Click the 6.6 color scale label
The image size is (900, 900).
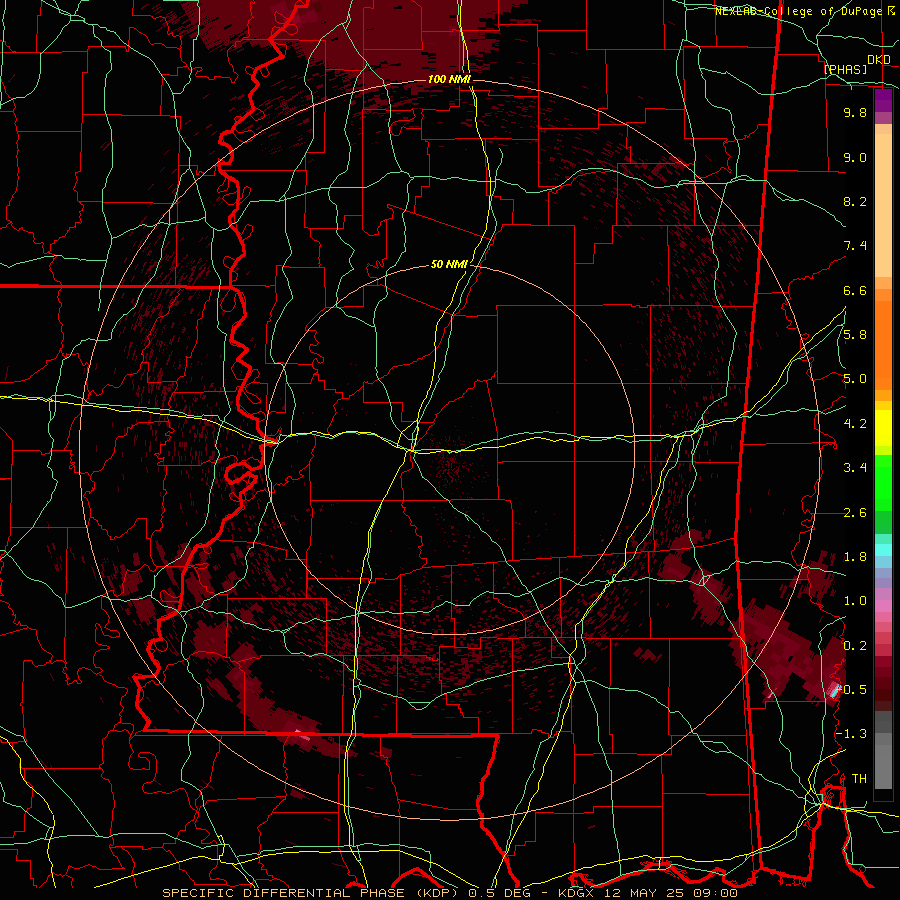855,290
